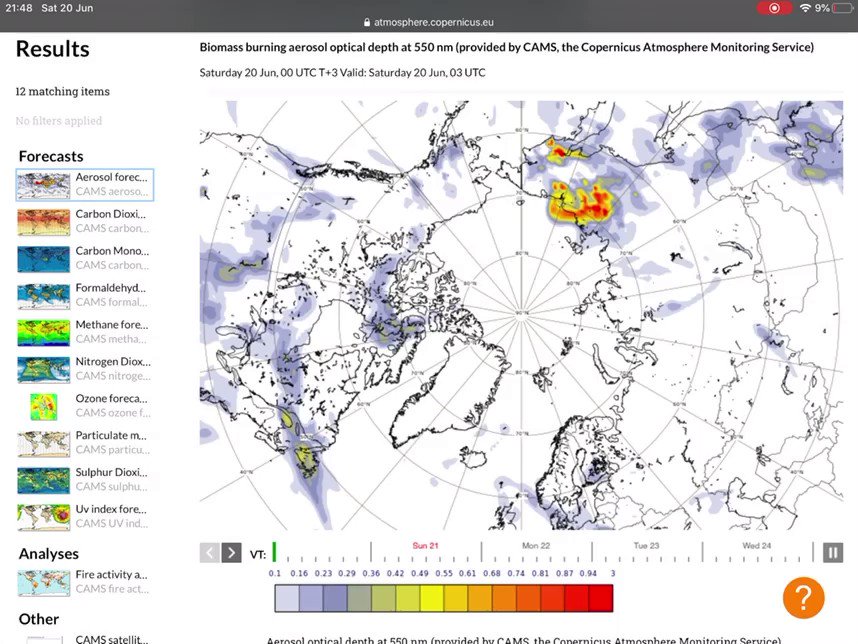Screen dimensions: 858x644
Task: Click the Other section heading
Action: click(39, 619)
